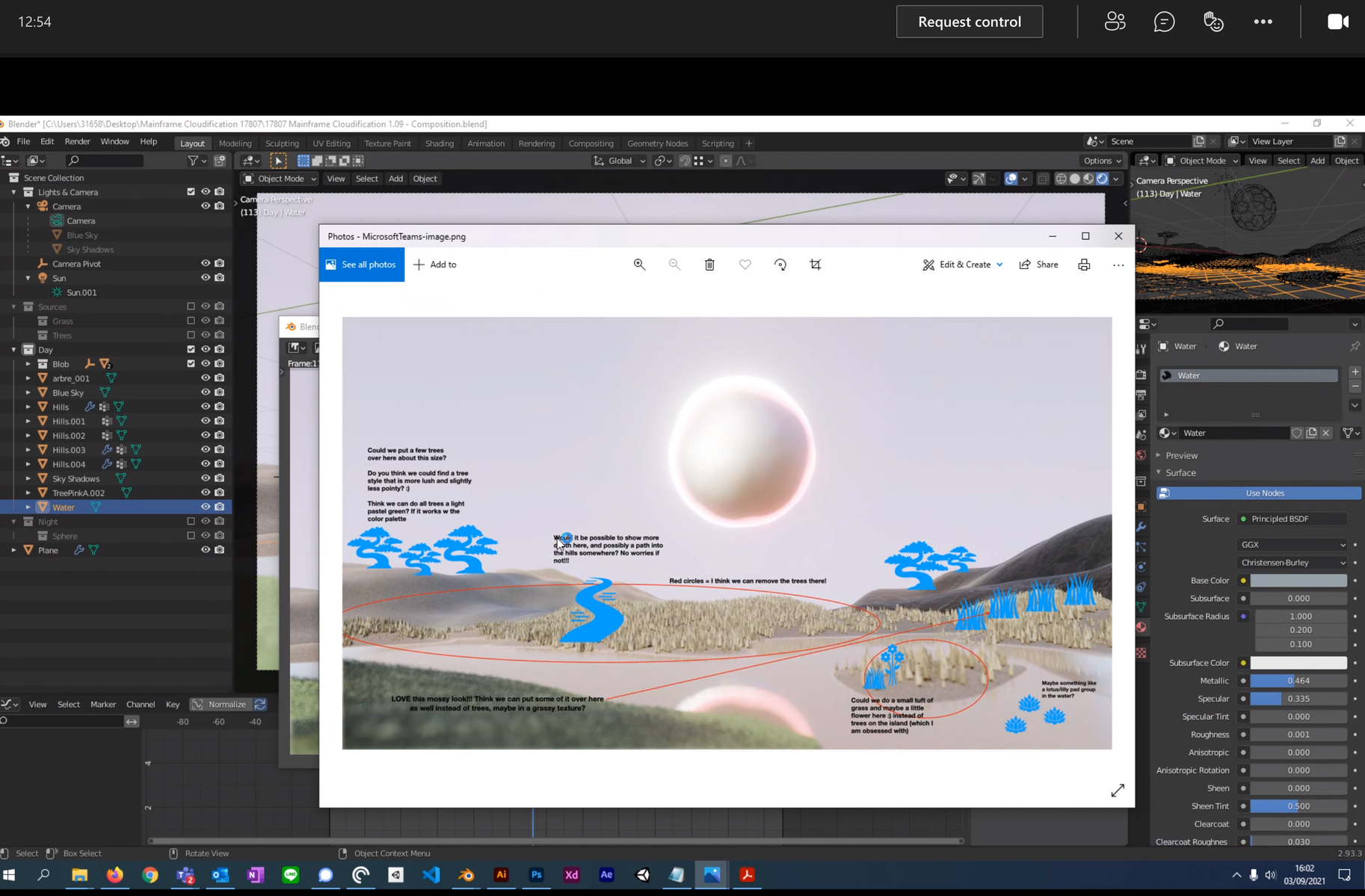Toggle Teams camera icon
The width and height of the screenshot is (1365, 896).
(1338, 22)
